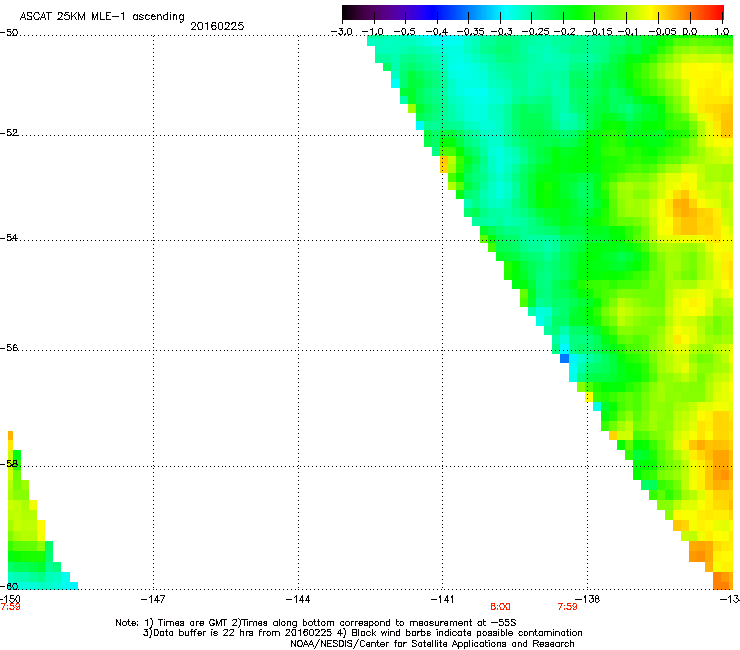740x650 pixels.
Task: Click the "-0.4" color scale label
Action: pos(437,32)
